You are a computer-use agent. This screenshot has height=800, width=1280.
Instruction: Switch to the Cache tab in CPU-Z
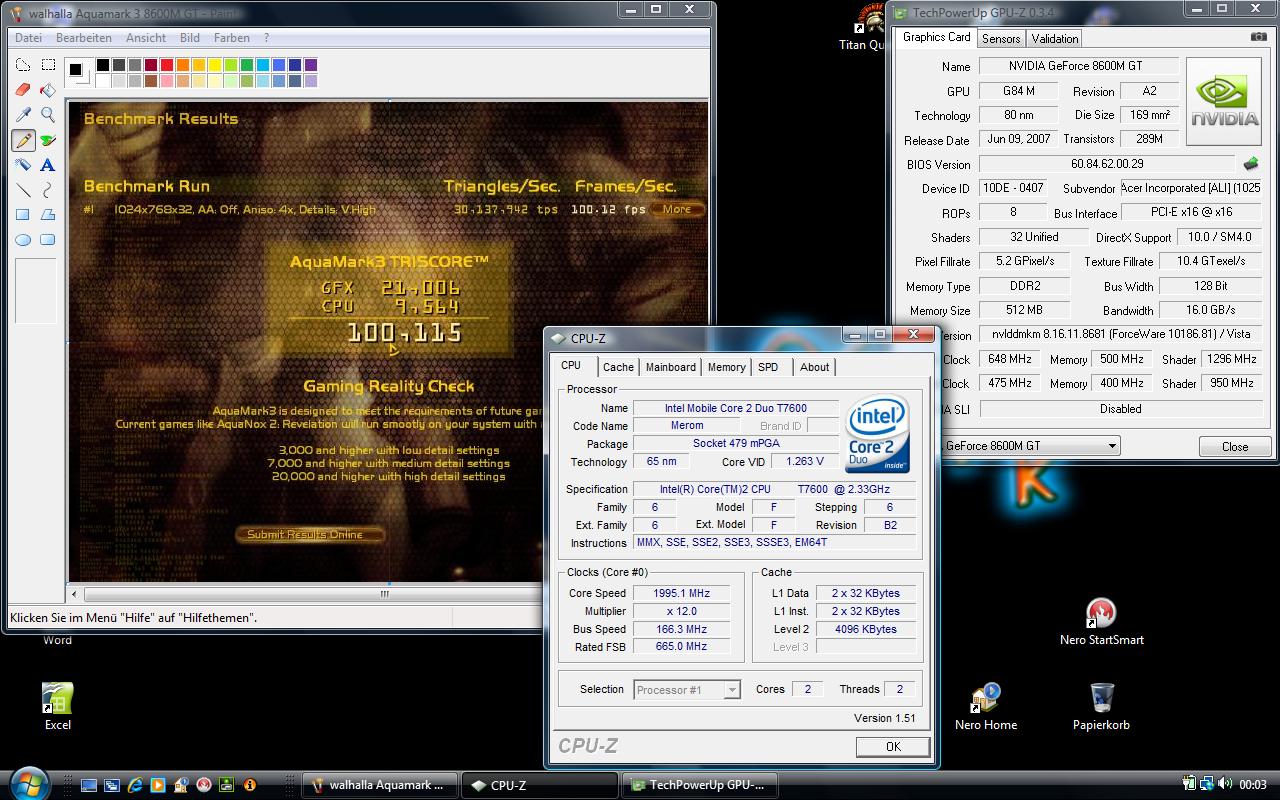618,367
